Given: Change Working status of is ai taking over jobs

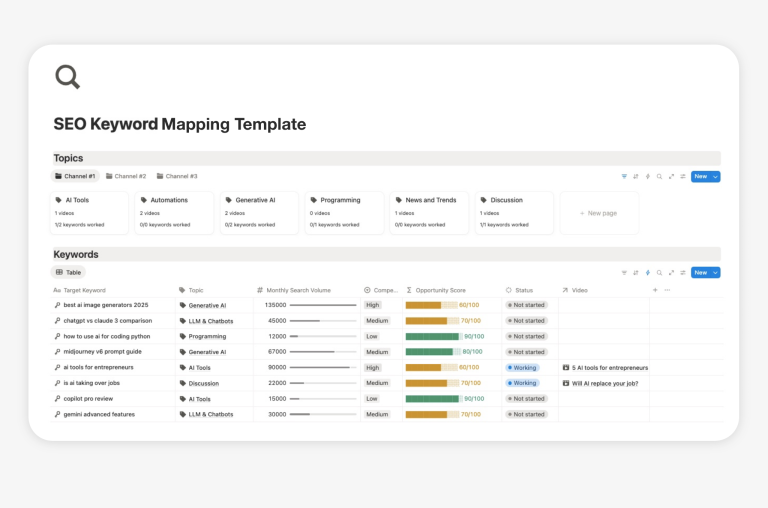Looking at the screenshot, I should point(522,383).
